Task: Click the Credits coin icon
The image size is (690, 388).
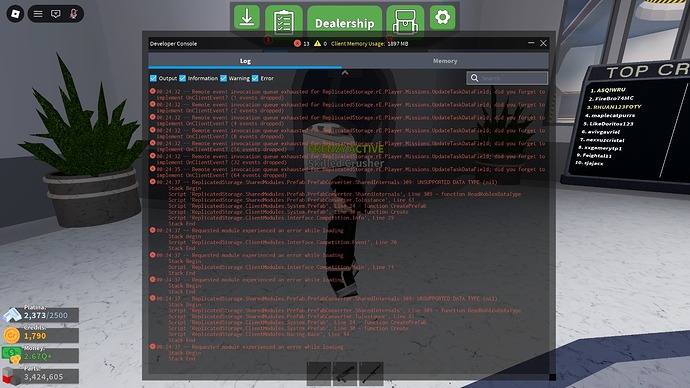Action: [x=11, y=336]
